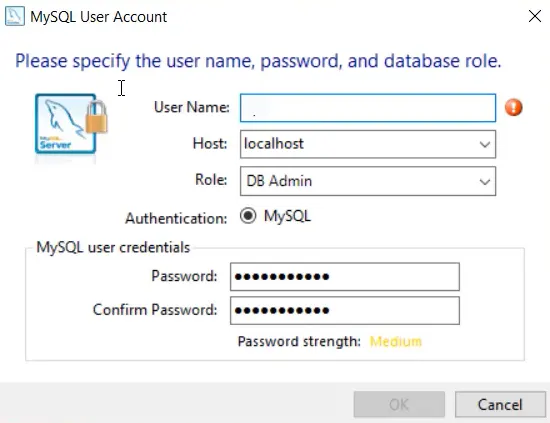550x423 pixels.
Task: Close the MySQL User Account dialog
Action: 535,16
